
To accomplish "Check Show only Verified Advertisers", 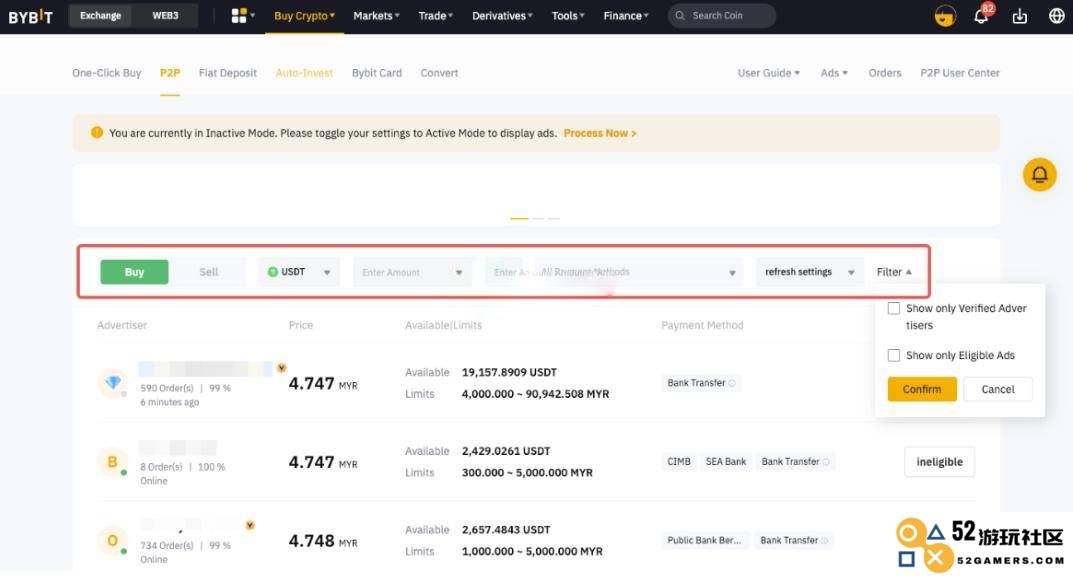I will (x=894, y=308).
